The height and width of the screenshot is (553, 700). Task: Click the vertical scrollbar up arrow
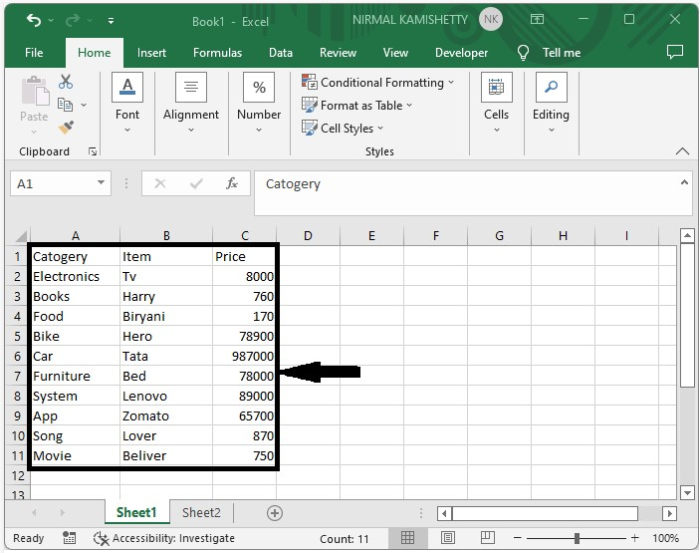(688, 235)
